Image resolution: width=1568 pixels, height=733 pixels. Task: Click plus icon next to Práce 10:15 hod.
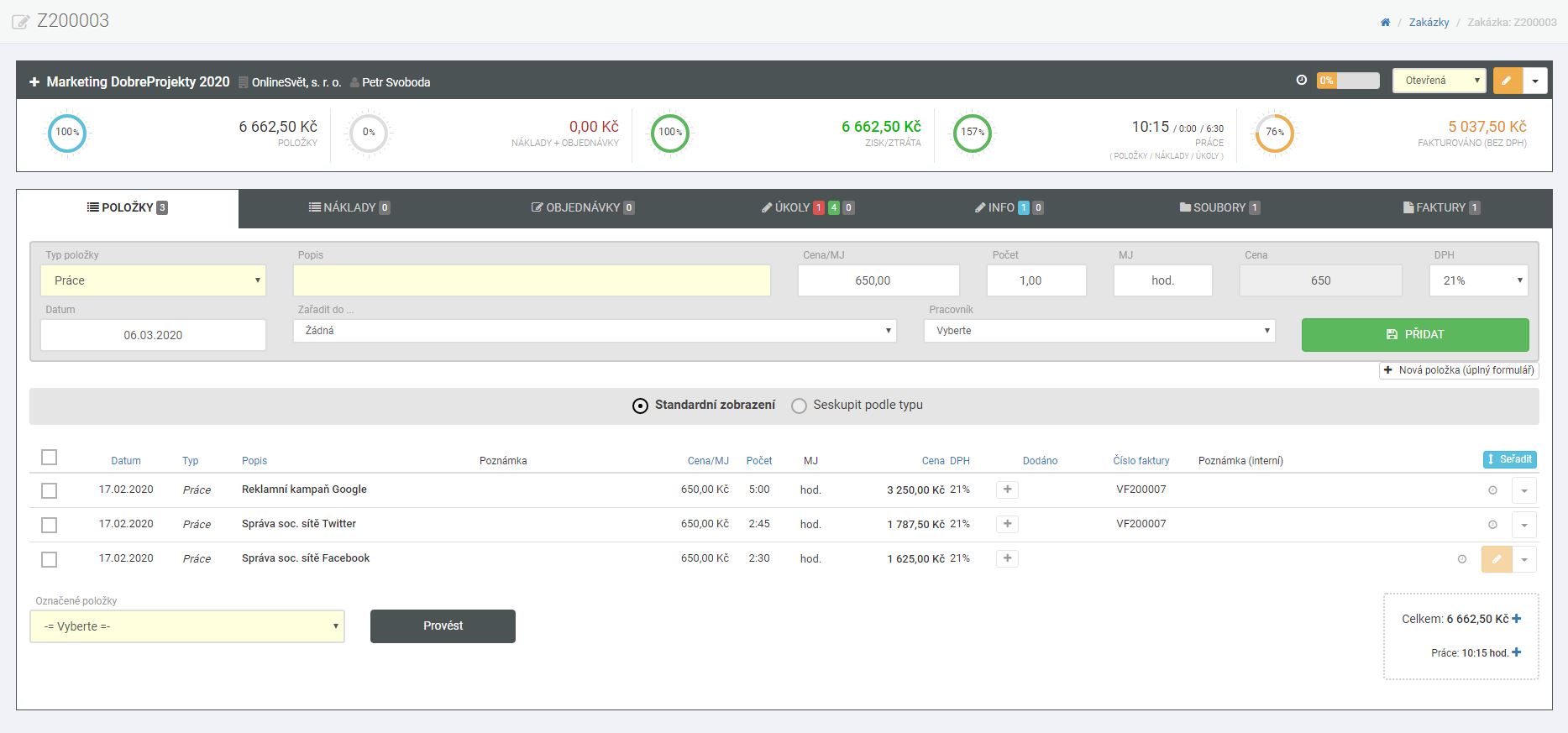click(x=1517, y=652)
